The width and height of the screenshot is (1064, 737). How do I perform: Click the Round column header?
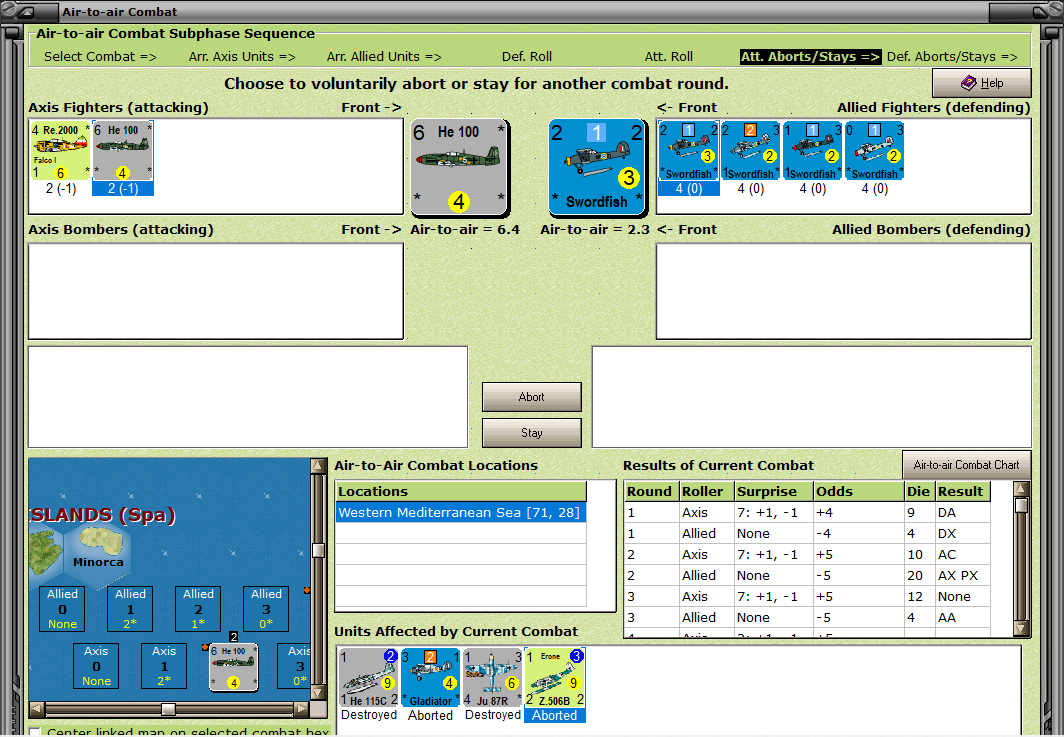[x=651, y=491]
